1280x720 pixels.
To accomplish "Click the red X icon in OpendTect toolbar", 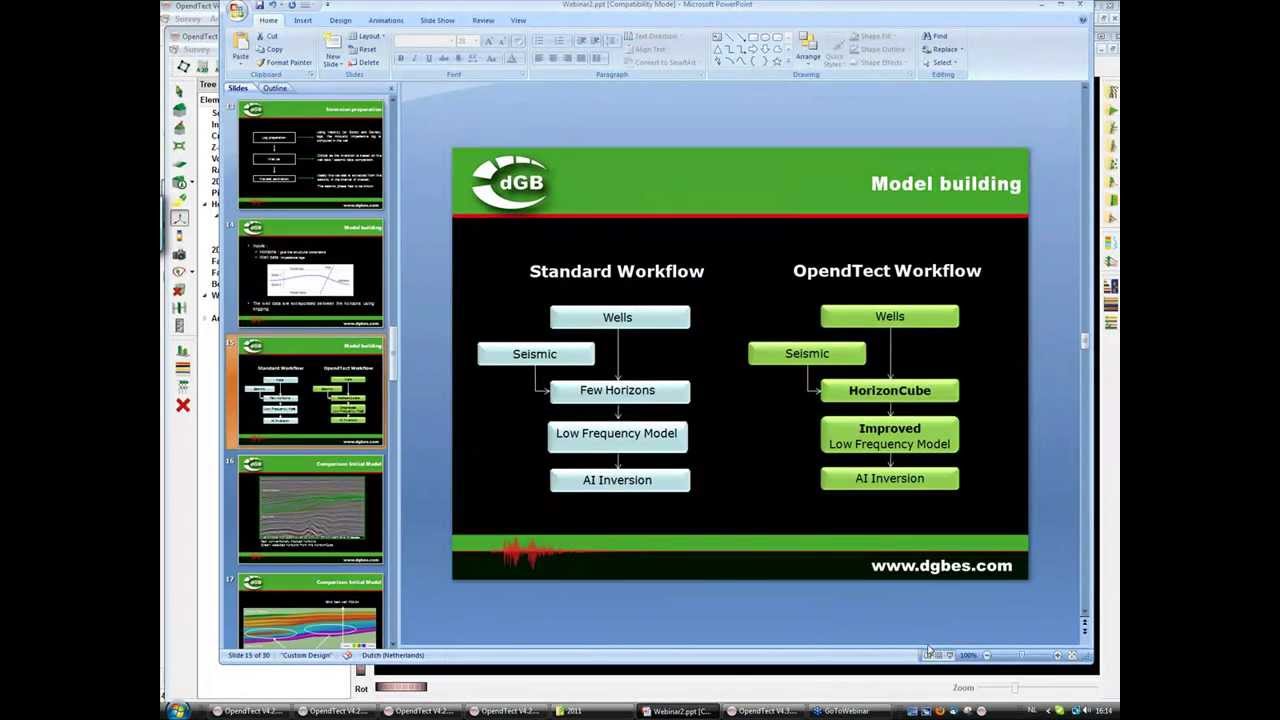I will pos(183,405).
